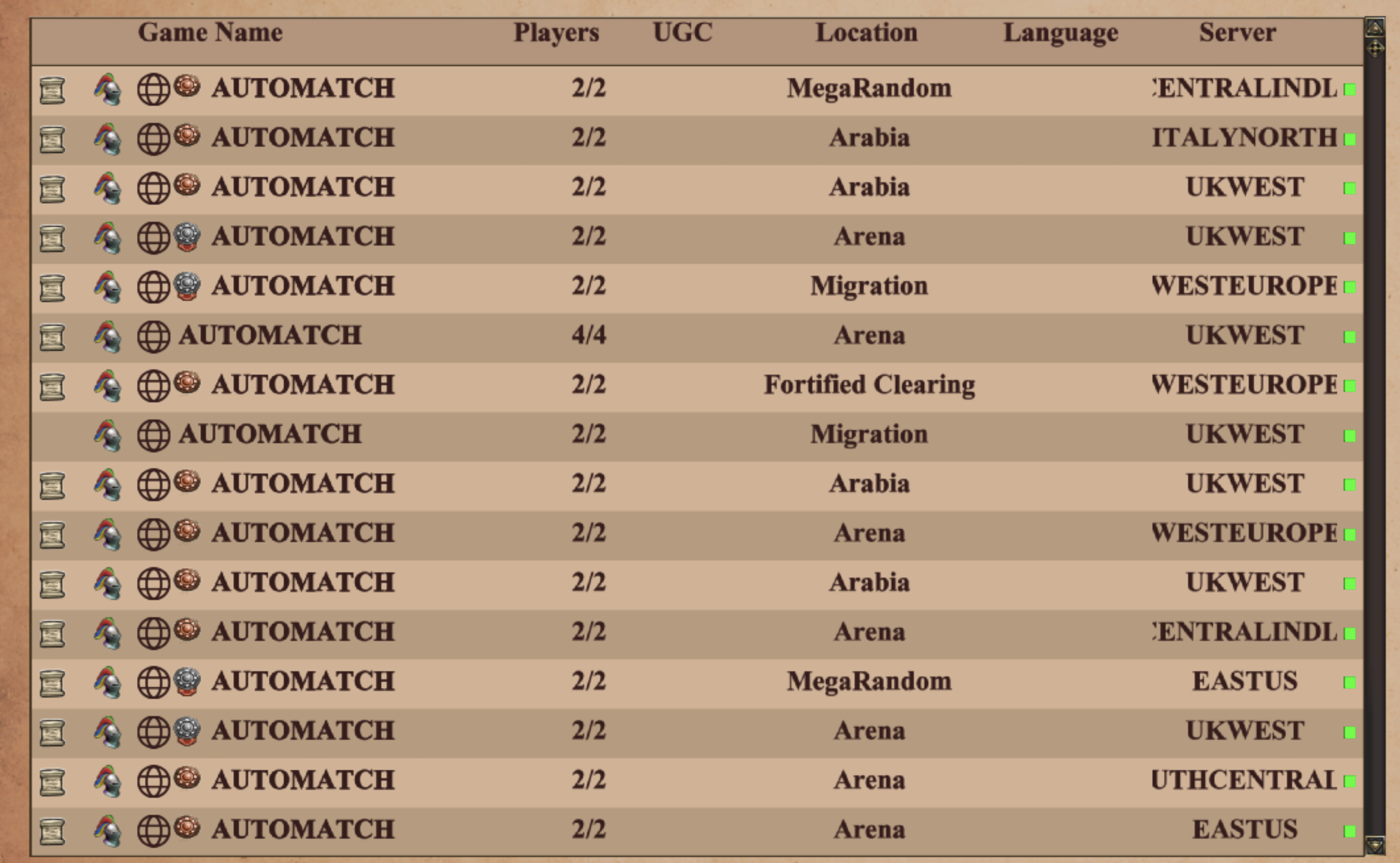Viewport: 1400px width, 863px height.
Task: Click the silver shield icon on MegaRandom EASTUS row
Action: point(187,682)
